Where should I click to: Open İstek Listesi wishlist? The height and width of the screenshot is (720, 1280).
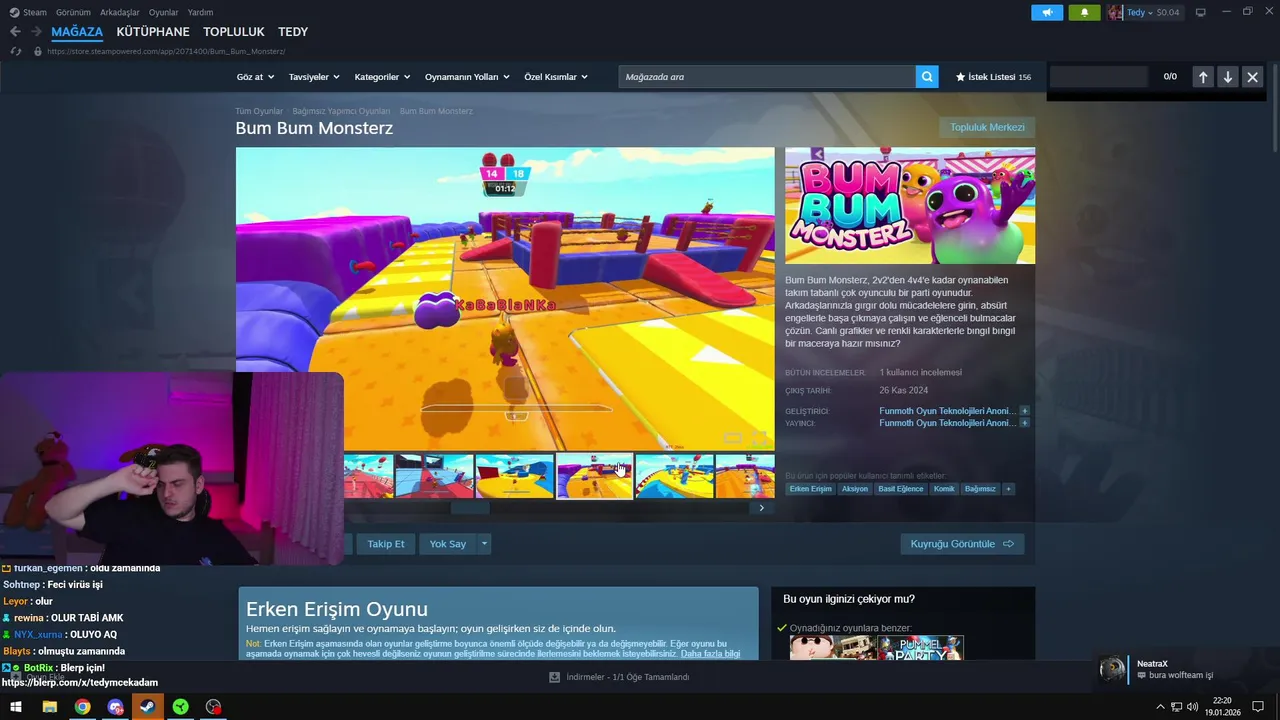pos(993,77)
